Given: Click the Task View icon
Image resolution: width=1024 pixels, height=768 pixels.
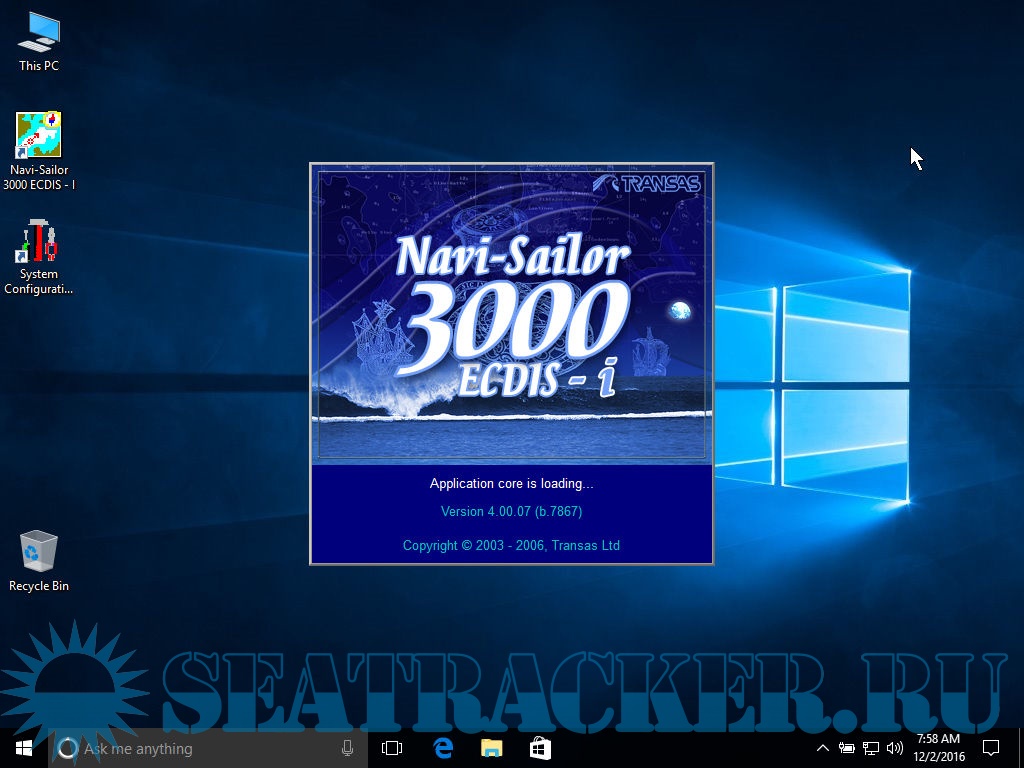Looking at the screenshot, I should click(x=392, y=748).
